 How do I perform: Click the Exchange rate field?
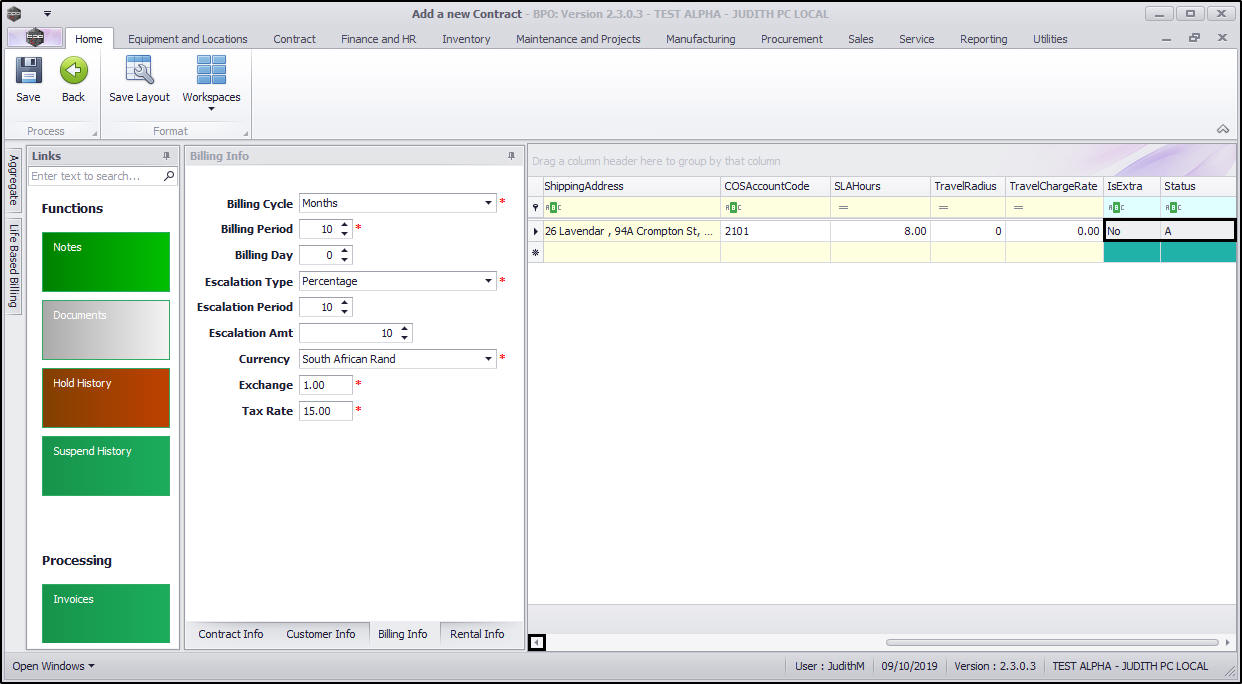(x=326, y=385)
